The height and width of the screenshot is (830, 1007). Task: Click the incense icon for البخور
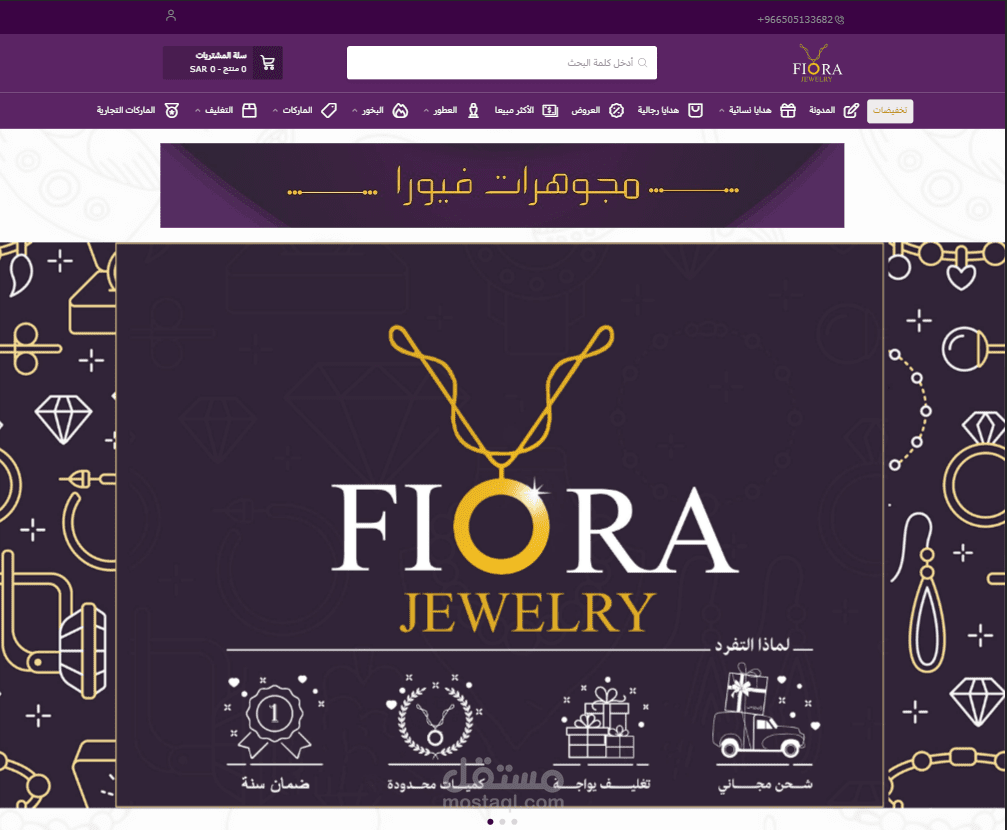[400, 110]
